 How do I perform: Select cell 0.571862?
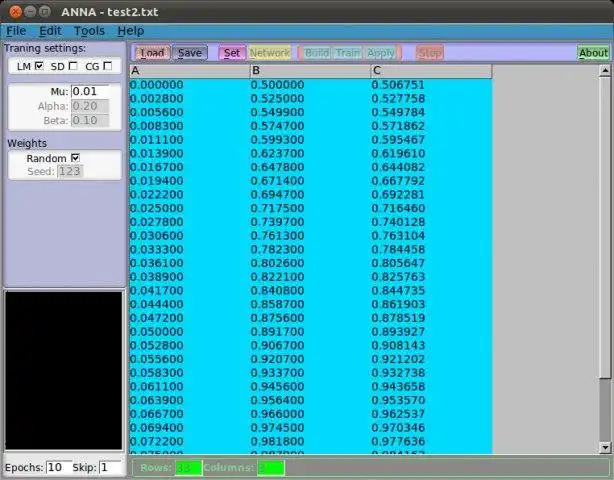tap(398, 126)
